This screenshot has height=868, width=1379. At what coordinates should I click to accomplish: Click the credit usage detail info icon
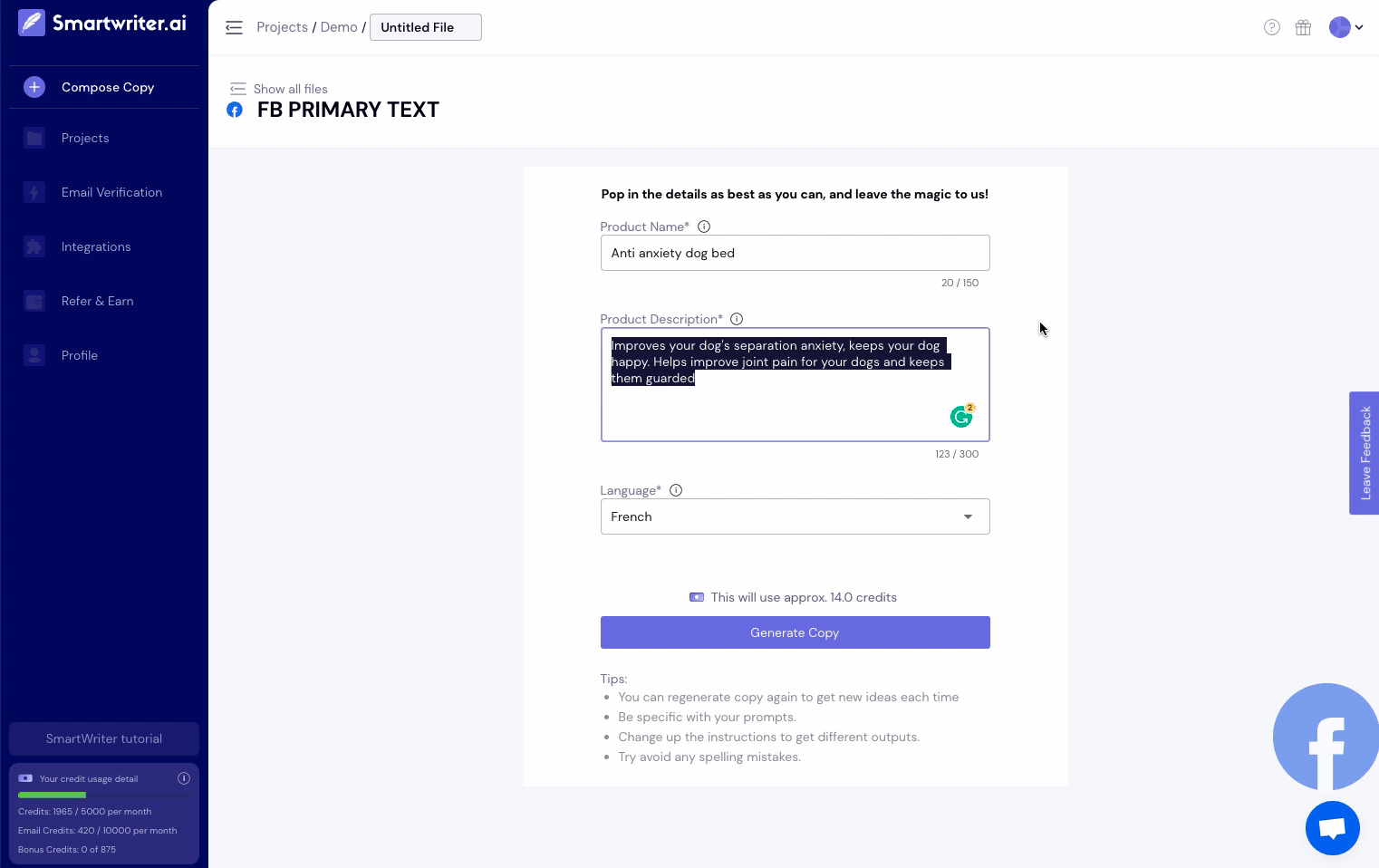[x=184, y=778]
